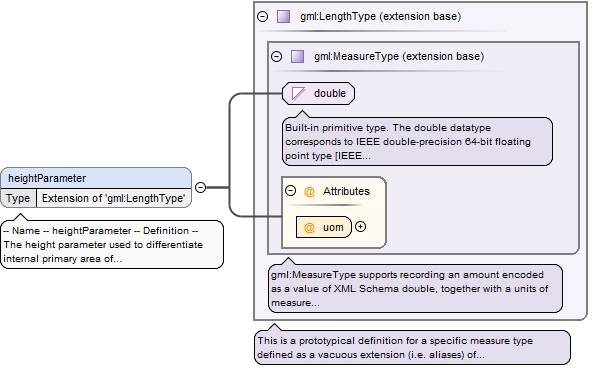Click the gml:MeasureType supports recording annotation
605x368 pixels.
(415, 289)
